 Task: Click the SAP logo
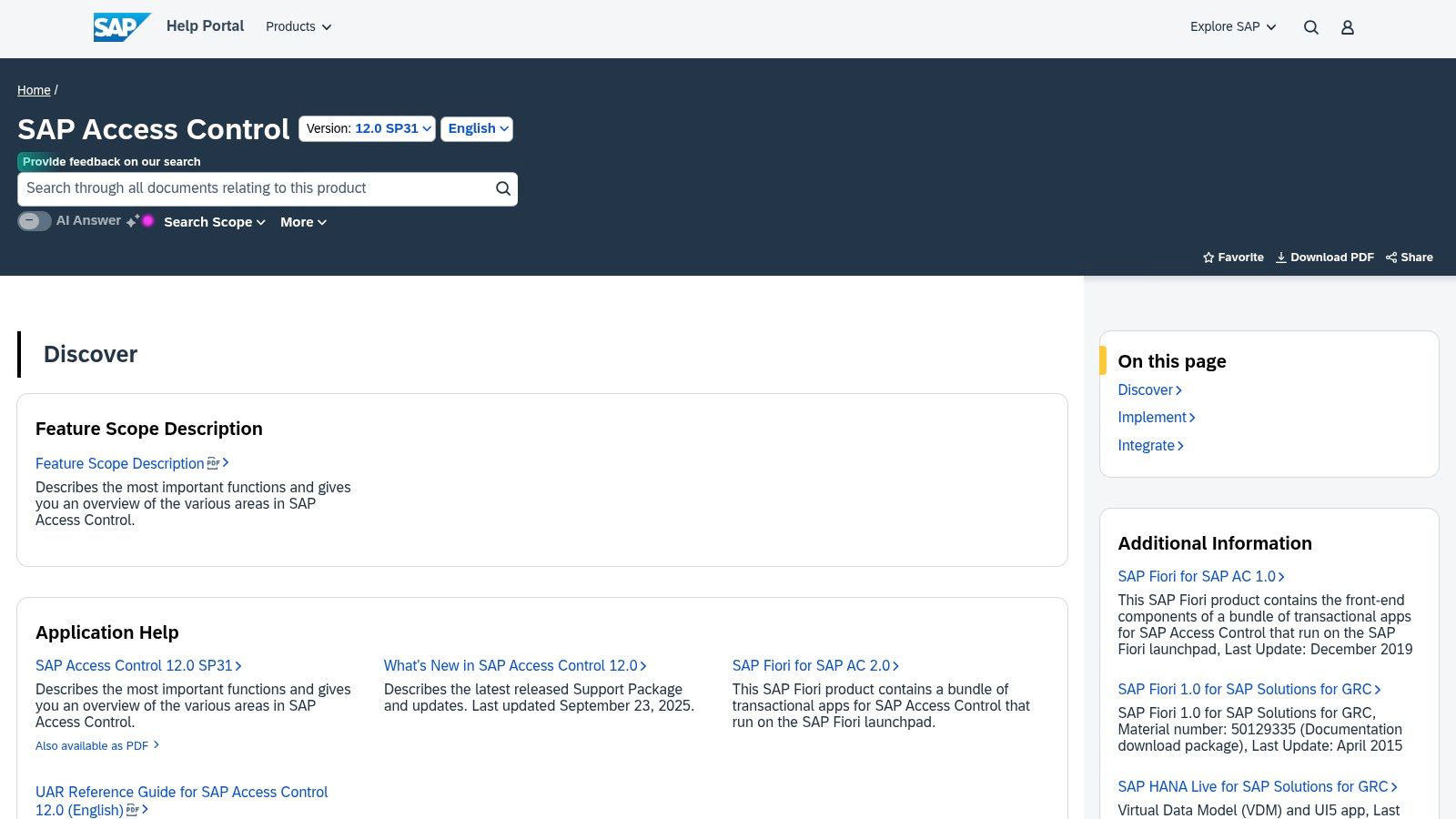coord(122,27)
